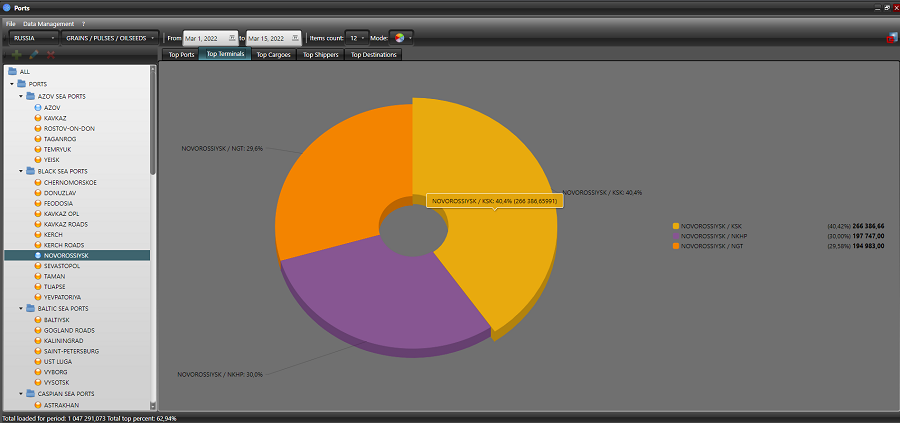Click legend entry NOVOROSSIYSK / NKHP text
The height and width of the screenshot is (423, 900).
714,236
